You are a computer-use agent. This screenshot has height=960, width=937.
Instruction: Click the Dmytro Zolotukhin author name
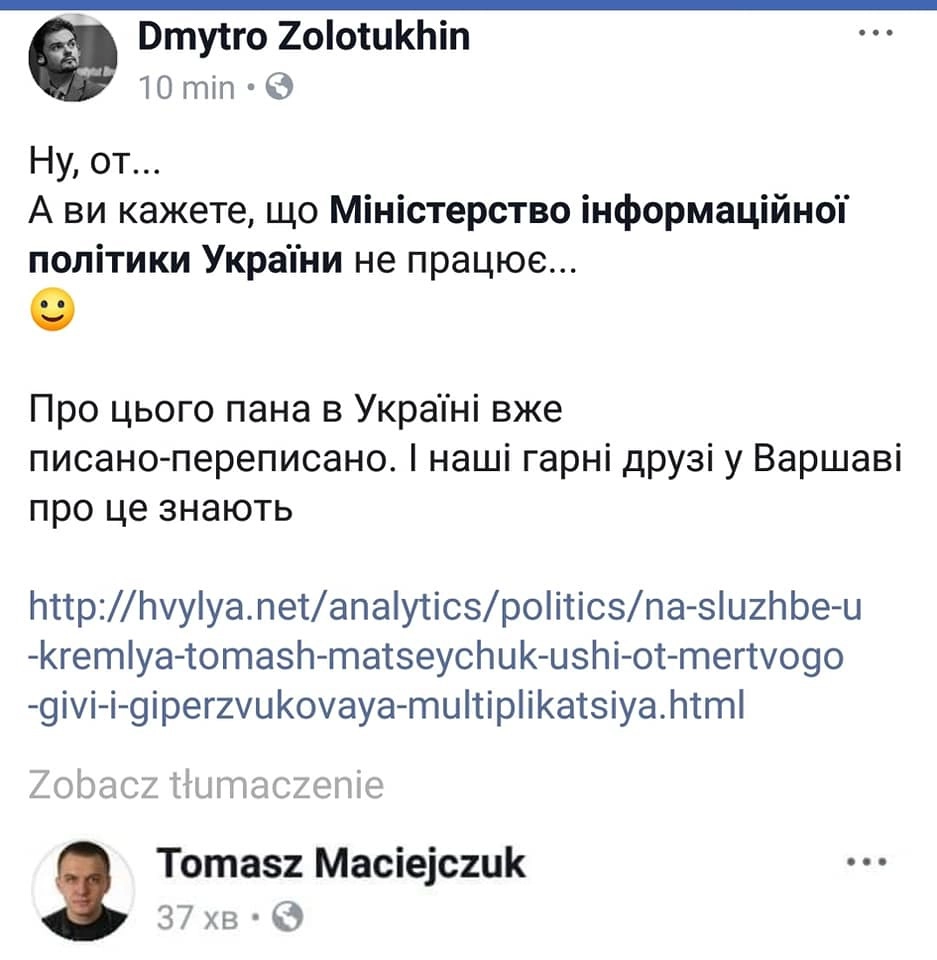pos(304,38)
